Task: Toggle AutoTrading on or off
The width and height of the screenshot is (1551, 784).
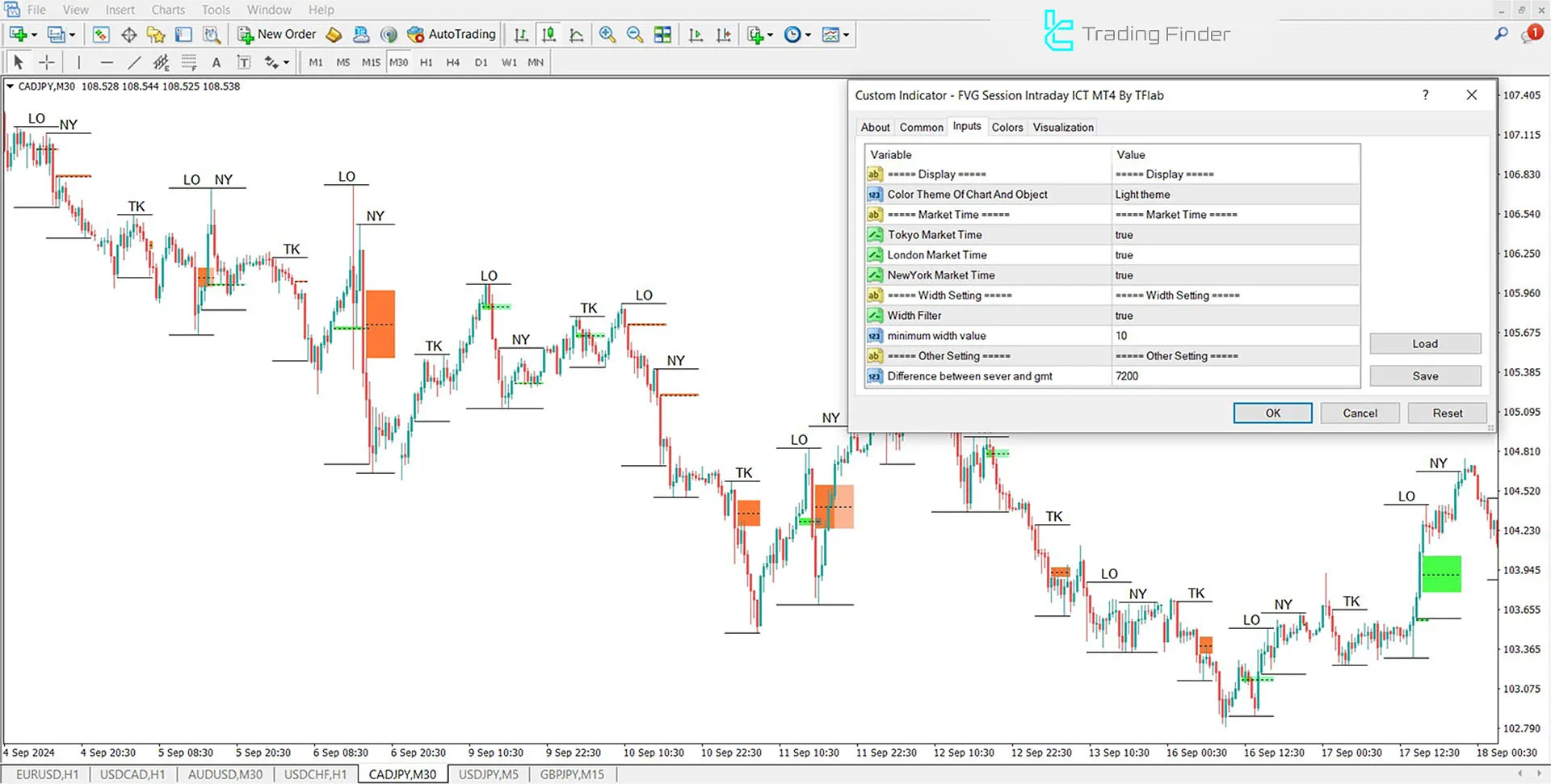Action: (452, 35)
